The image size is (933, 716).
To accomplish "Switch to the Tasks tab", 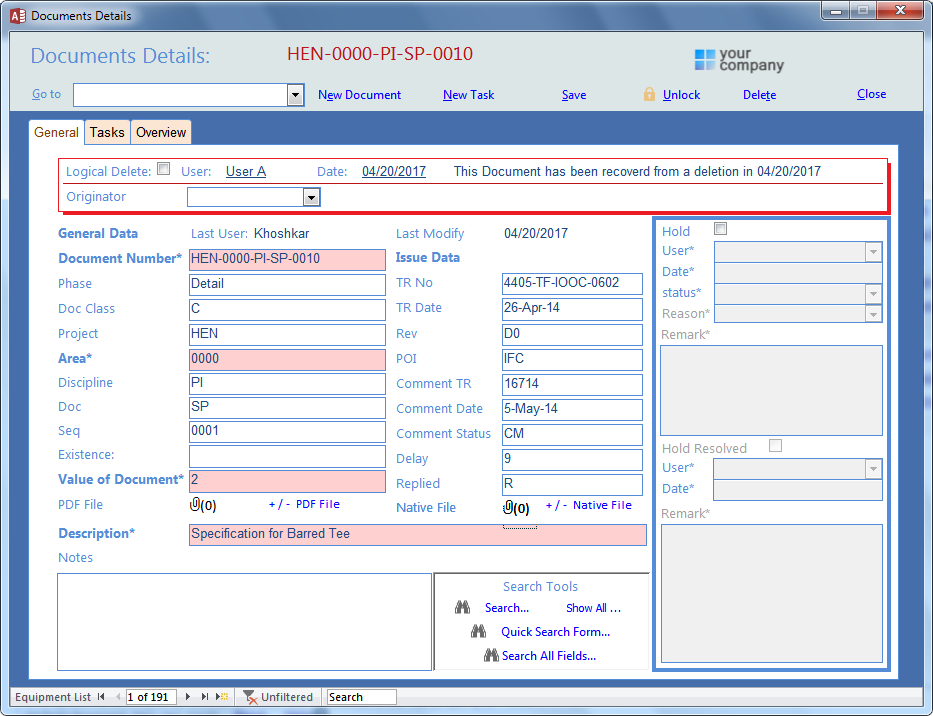I will (x=107, y=132).
